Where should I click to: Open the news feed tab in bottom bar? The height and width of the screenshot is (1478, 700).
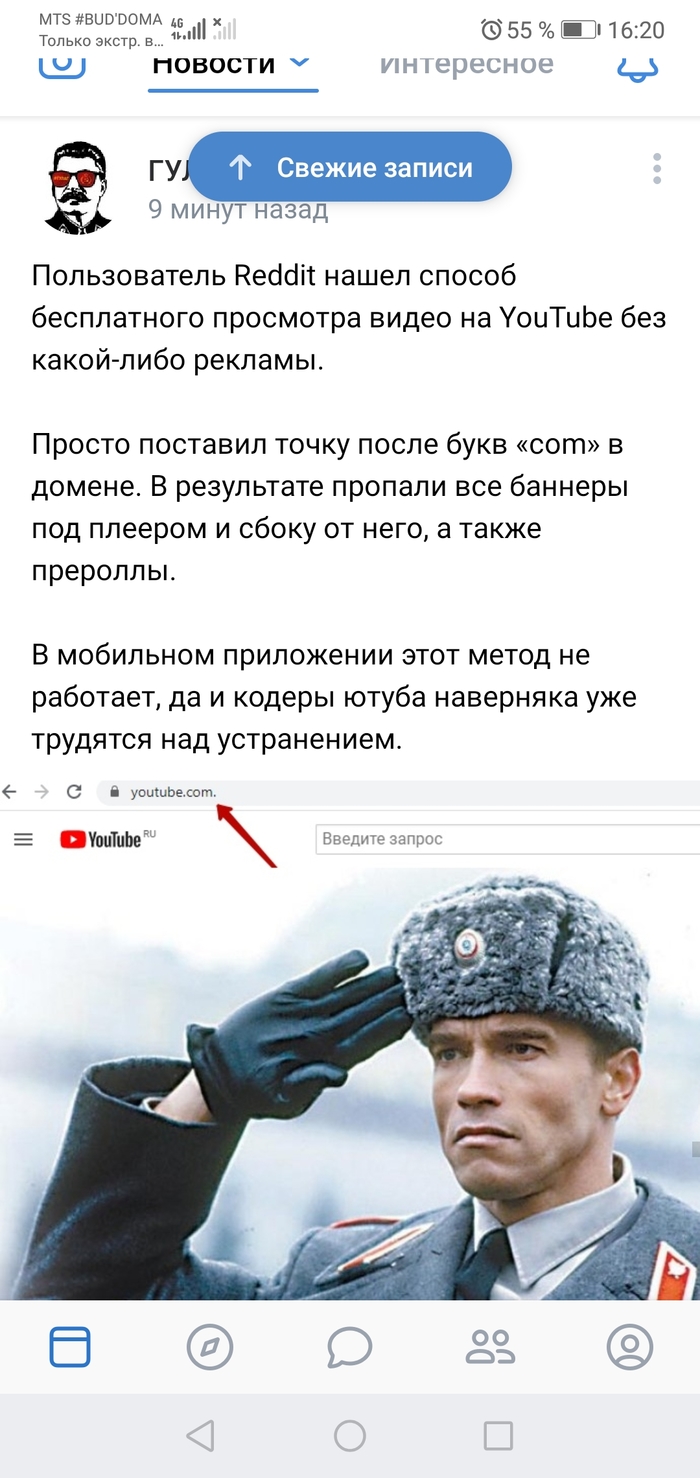coord(70,1347)
